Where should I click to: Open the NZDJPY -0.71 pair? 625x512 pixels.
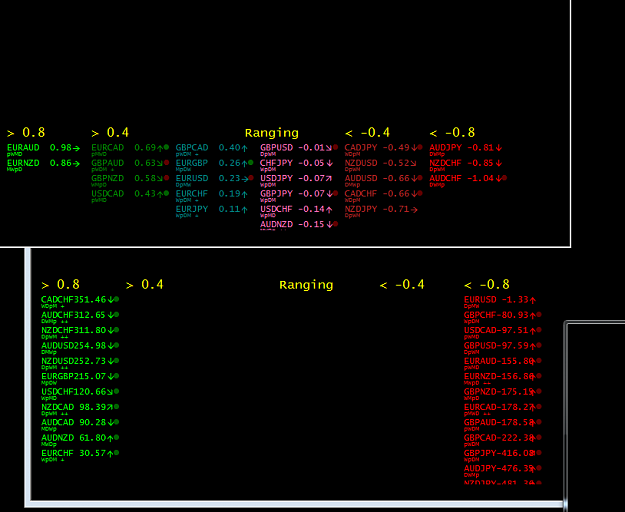tap(381, 210)
